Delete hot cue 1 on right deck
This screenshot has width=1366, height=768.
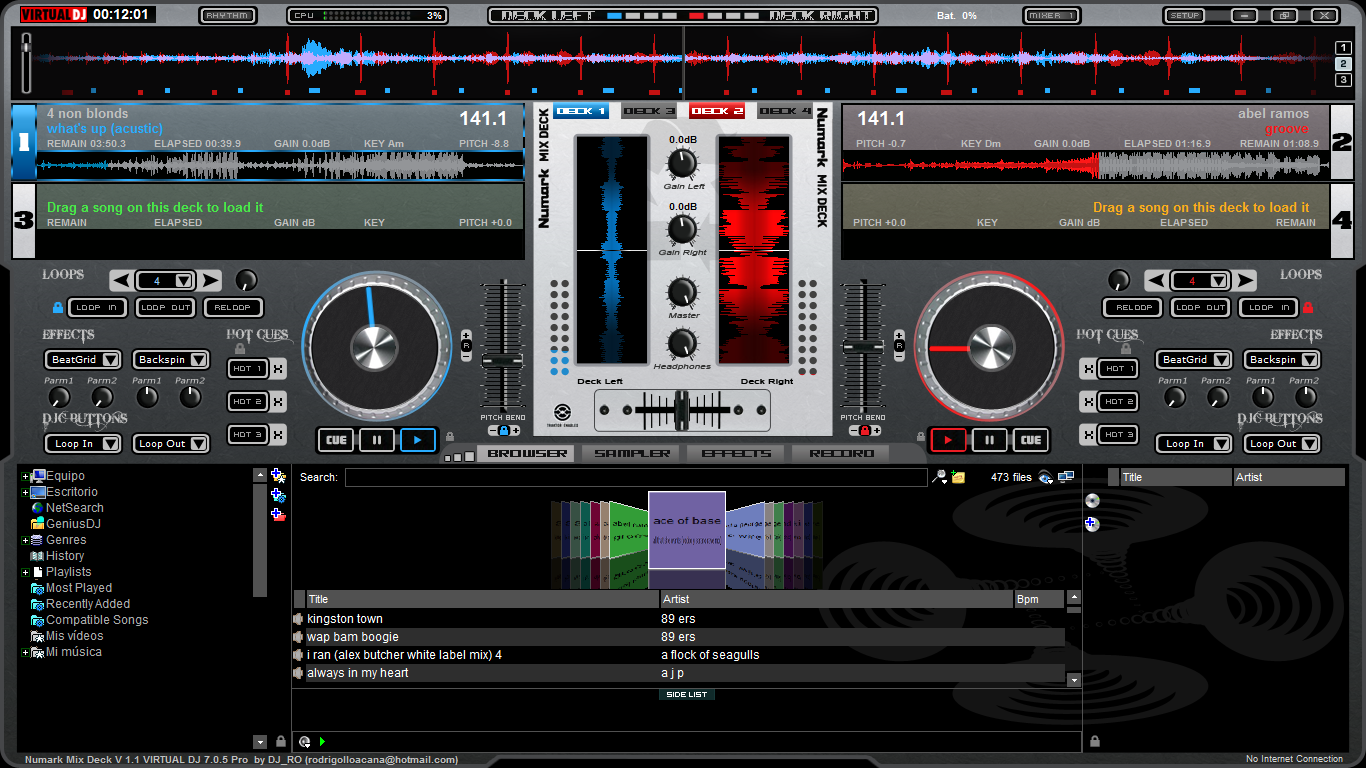[x=1088, y=369]
